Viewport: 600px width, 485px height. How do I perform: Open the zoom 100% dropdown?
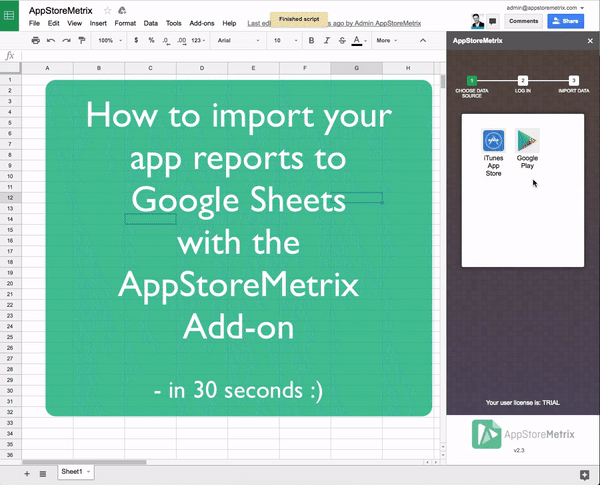click(110, 40)
